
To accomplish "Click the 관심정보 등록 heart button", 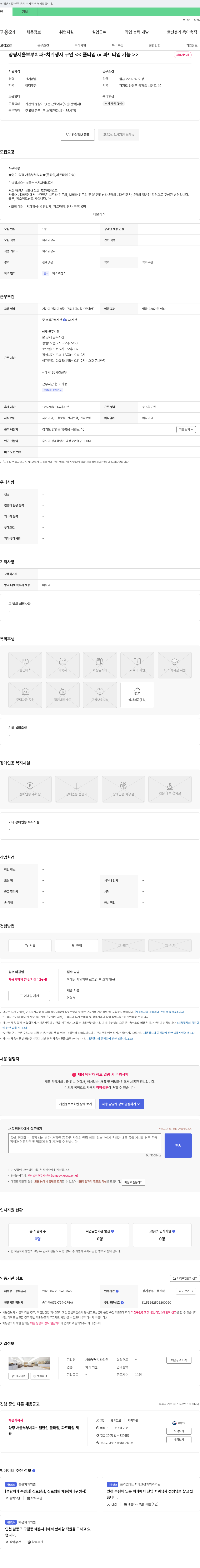I will point(78,134).
